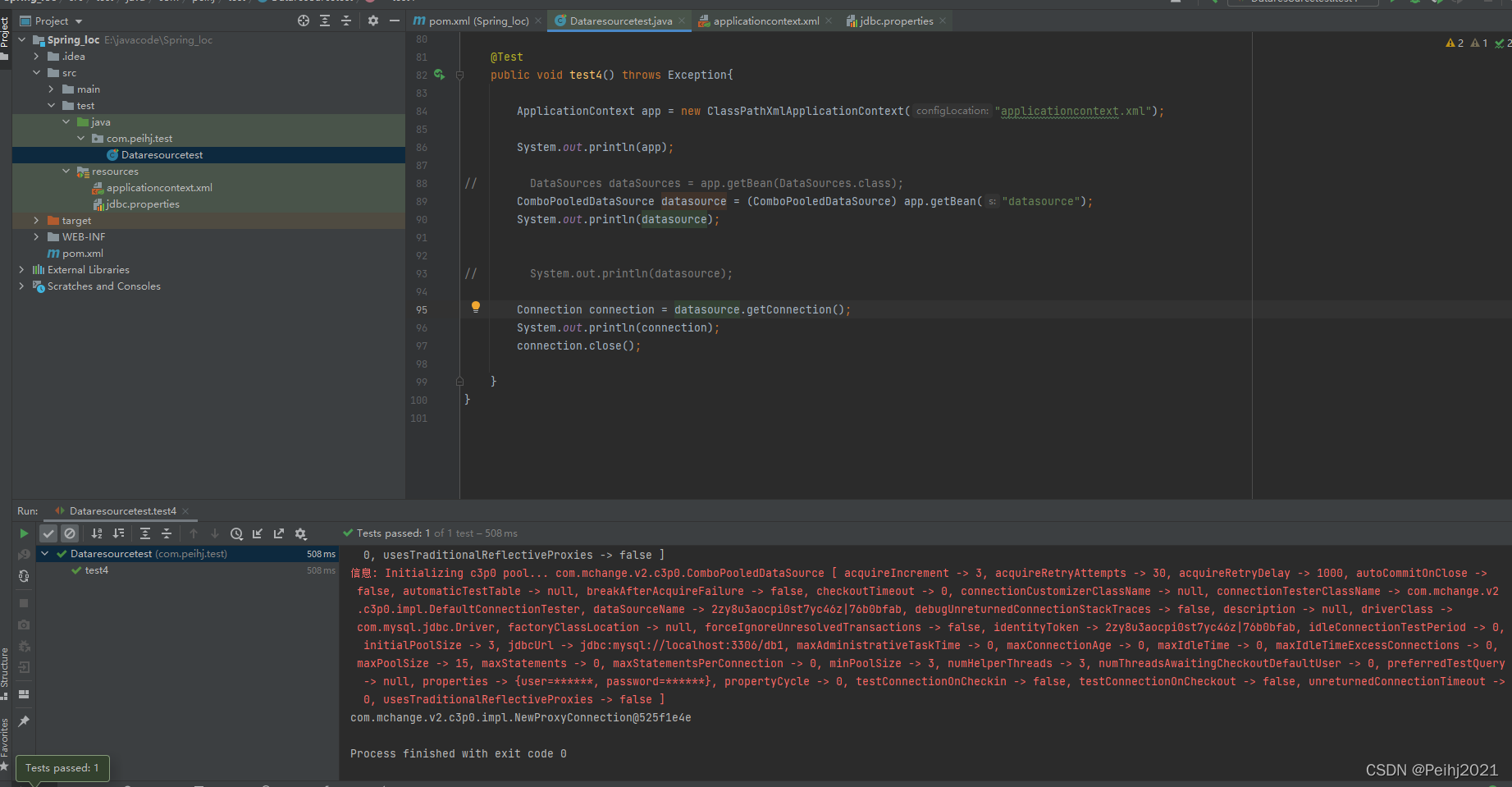This screenshot has height=787, width=1512.
Task: Expand the main folder
Action: (x=51, y=89)
